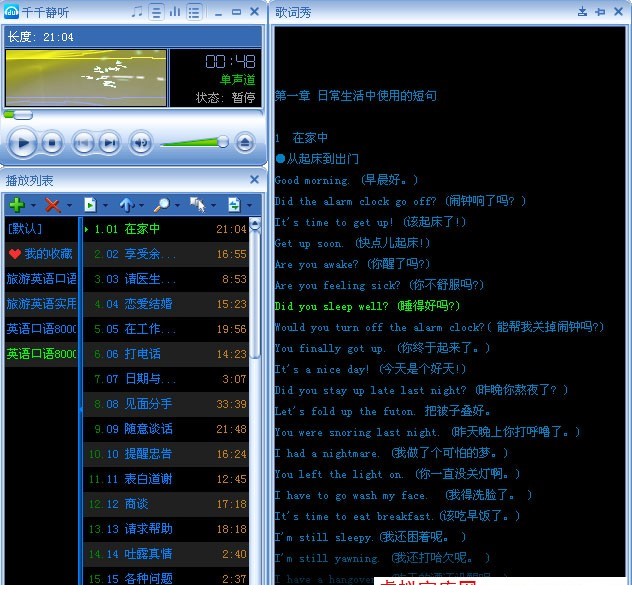Open the search options dropdown arrow

coord(177,206)
